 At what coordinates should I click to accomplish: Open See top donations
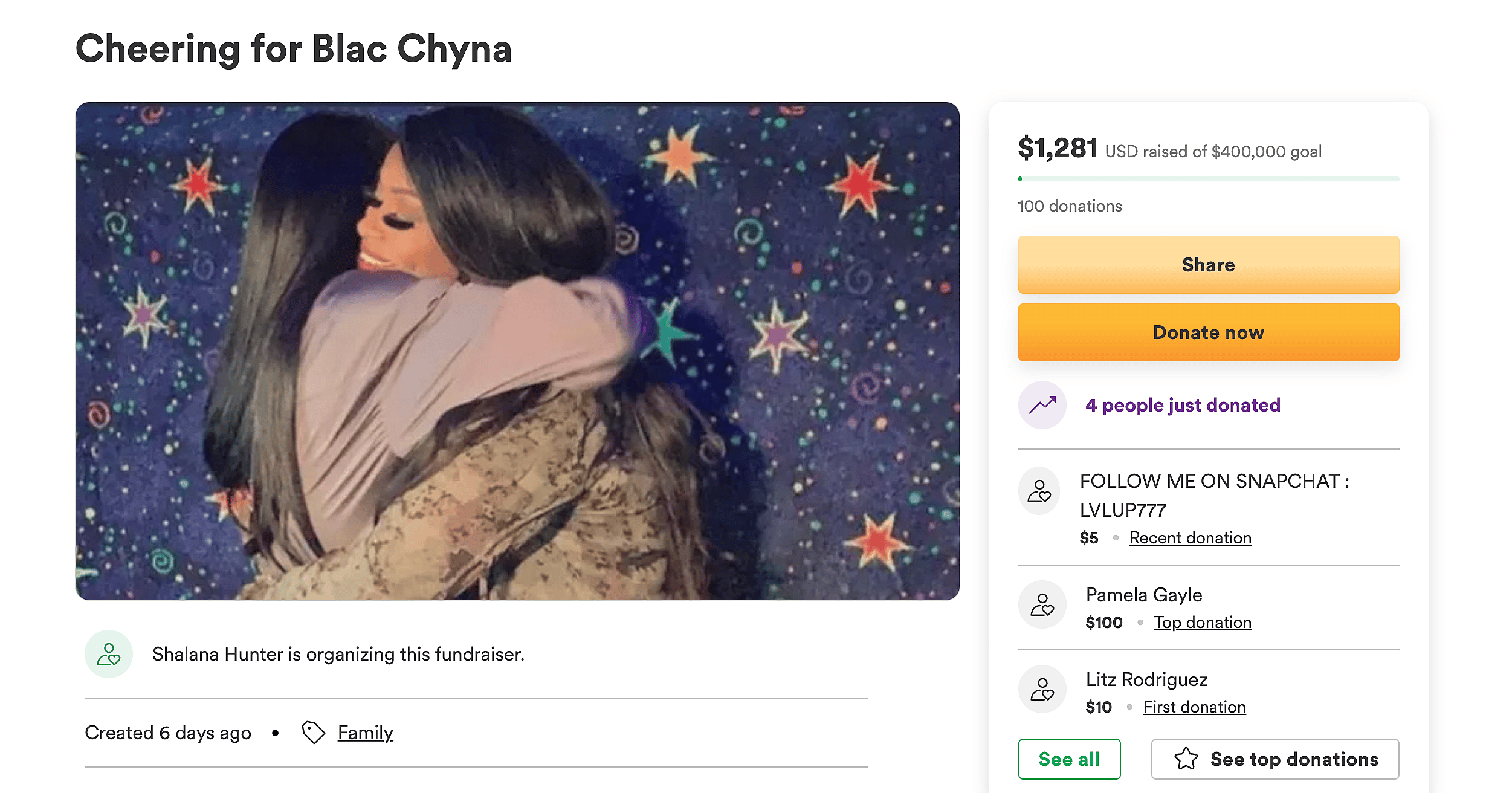click(x=1275, y=759)
